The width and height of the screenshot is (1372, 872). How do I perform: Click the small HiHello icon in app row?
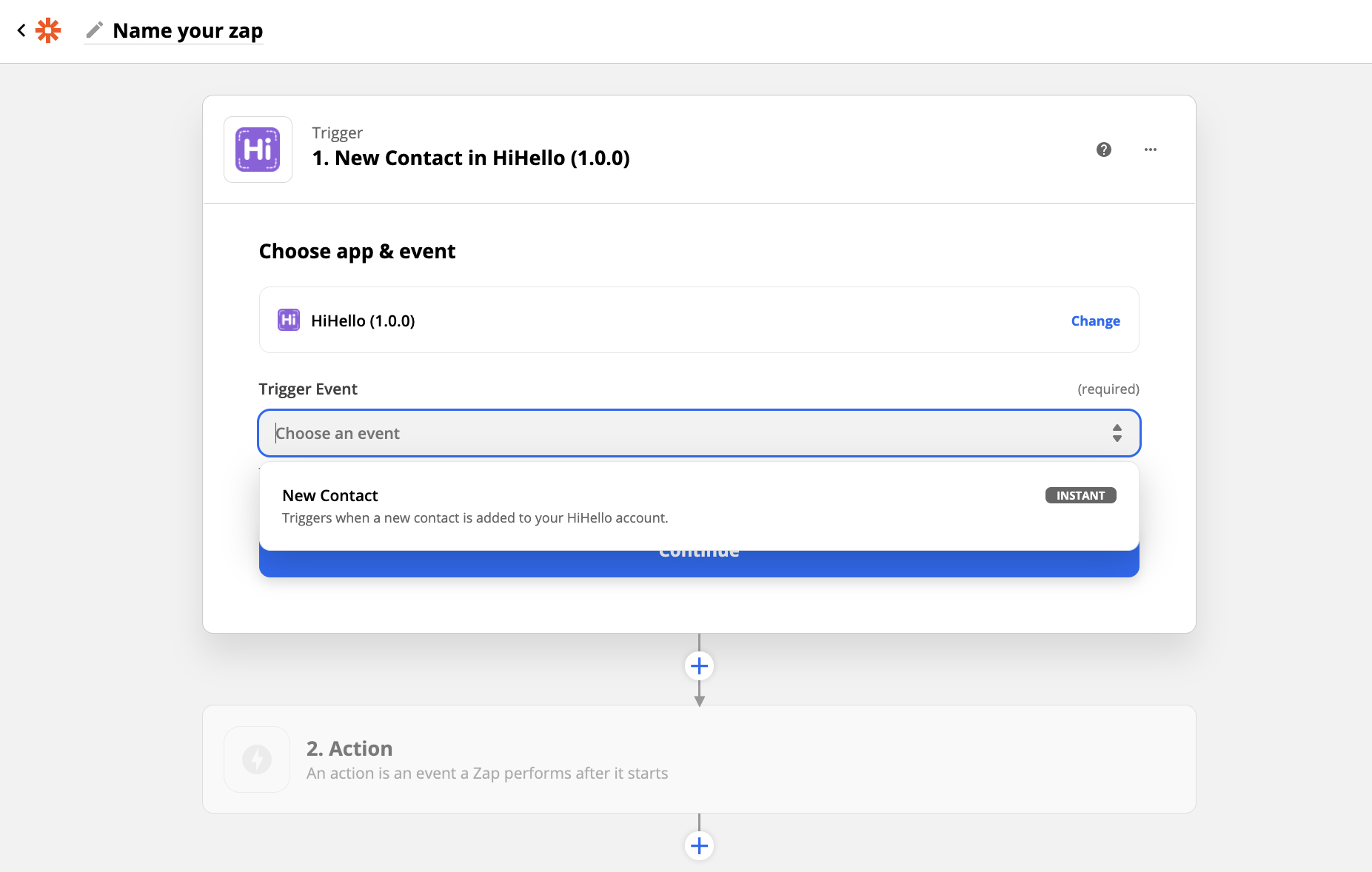289,320
